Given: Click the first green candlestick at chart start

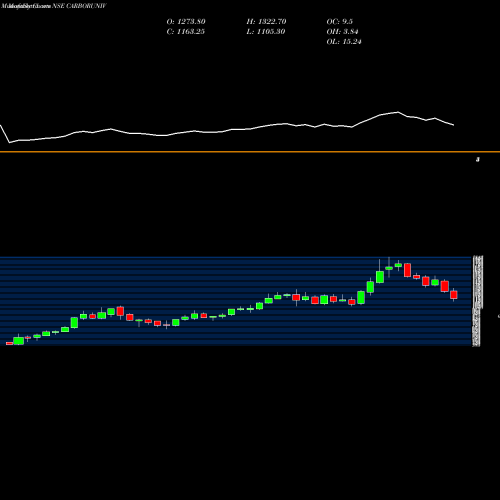Looking at the screenshot, I should click(19, 340).
